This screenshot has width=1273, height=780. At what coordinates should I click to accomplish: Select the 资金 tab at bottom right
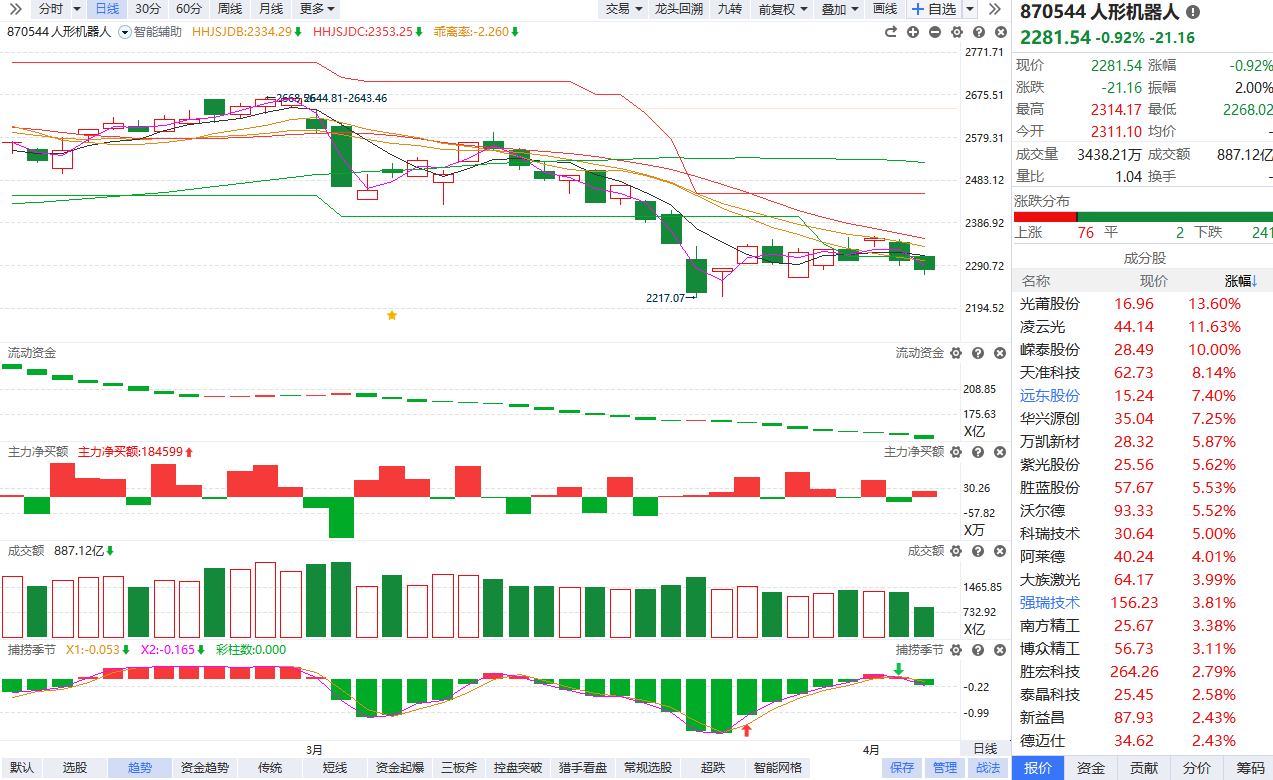pyautogui.click(x=1091, y=768)
